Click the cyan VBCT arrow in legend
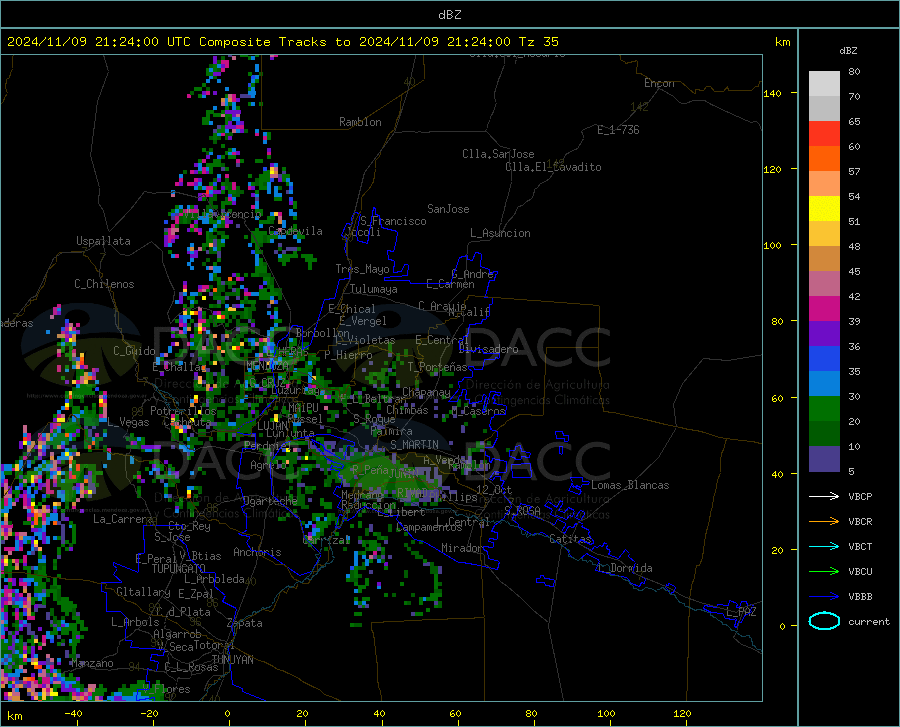The width and height of the screenshot is (900, 727). [x=824, y=546]
